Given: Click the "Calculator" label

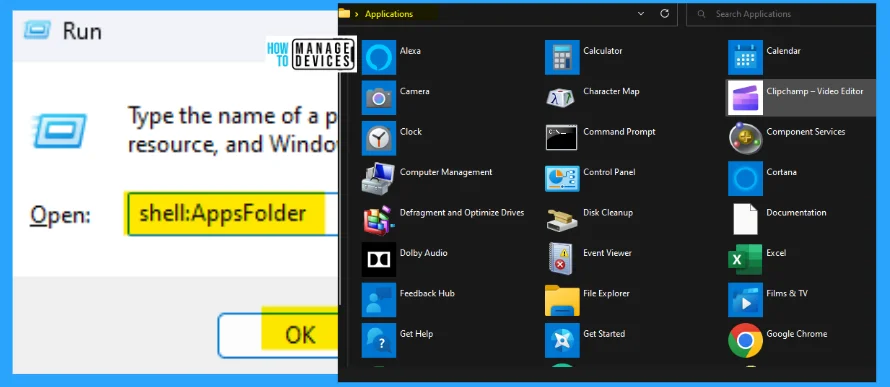Looking at the screenshot, I should (603, 51).
